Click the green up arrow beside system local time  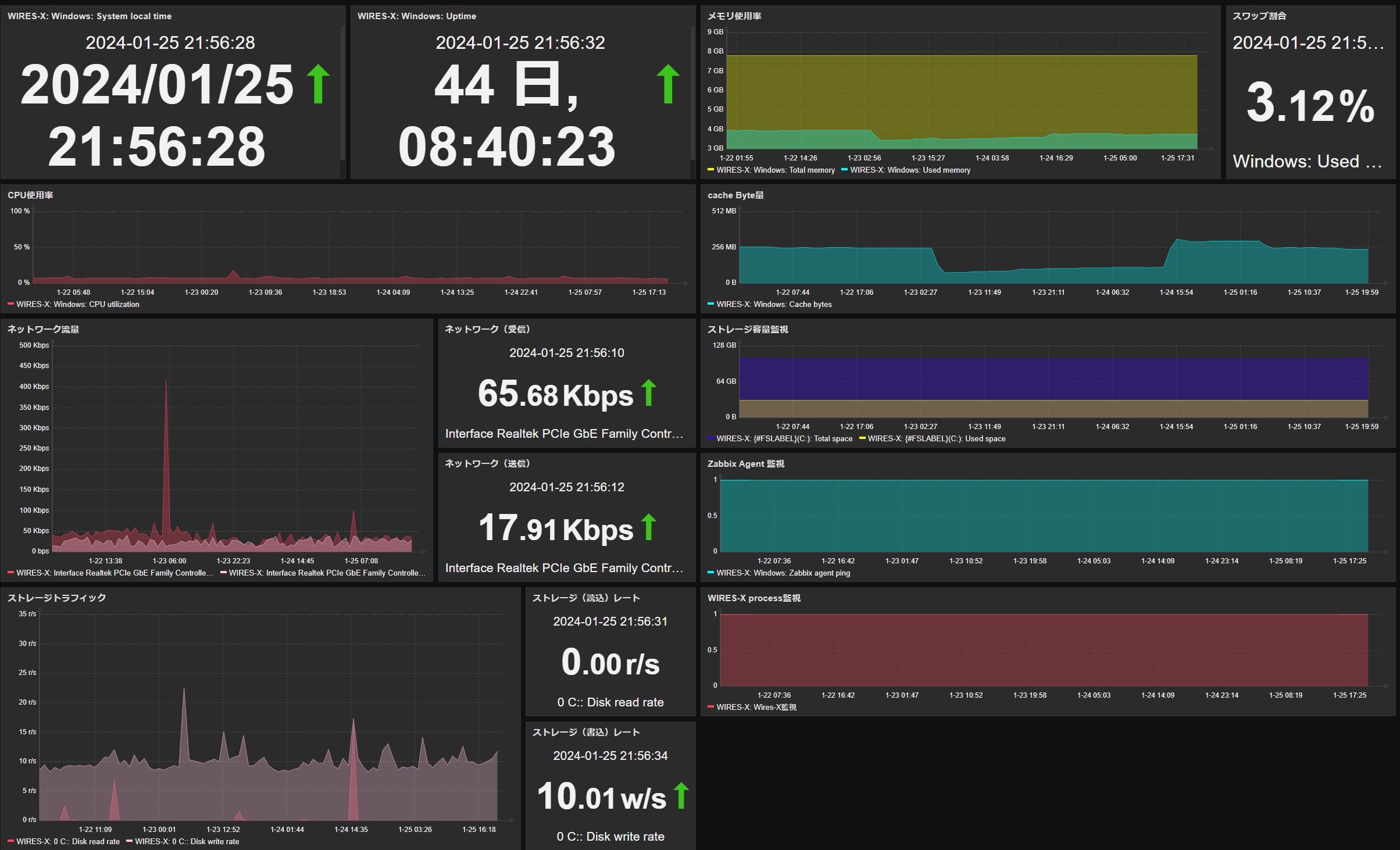[318, 84]
